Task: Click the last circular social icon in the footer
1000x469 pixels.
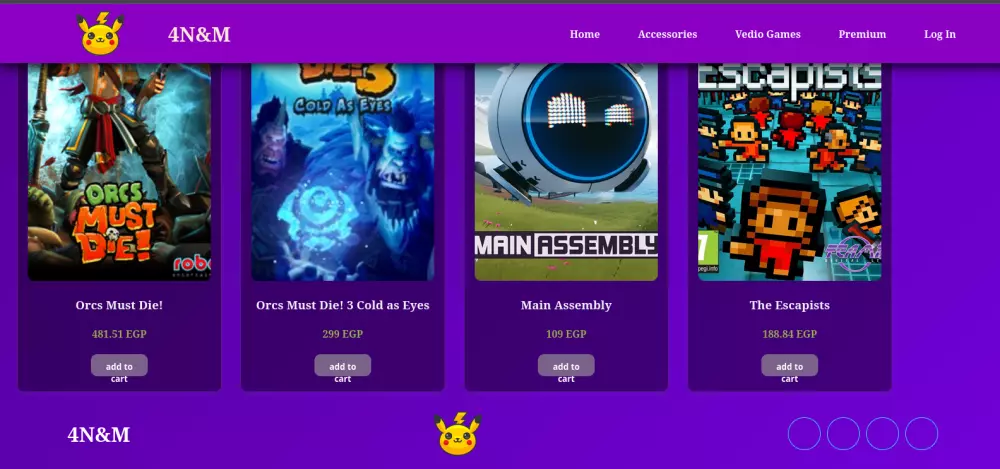Action: [x=922, y=433]
